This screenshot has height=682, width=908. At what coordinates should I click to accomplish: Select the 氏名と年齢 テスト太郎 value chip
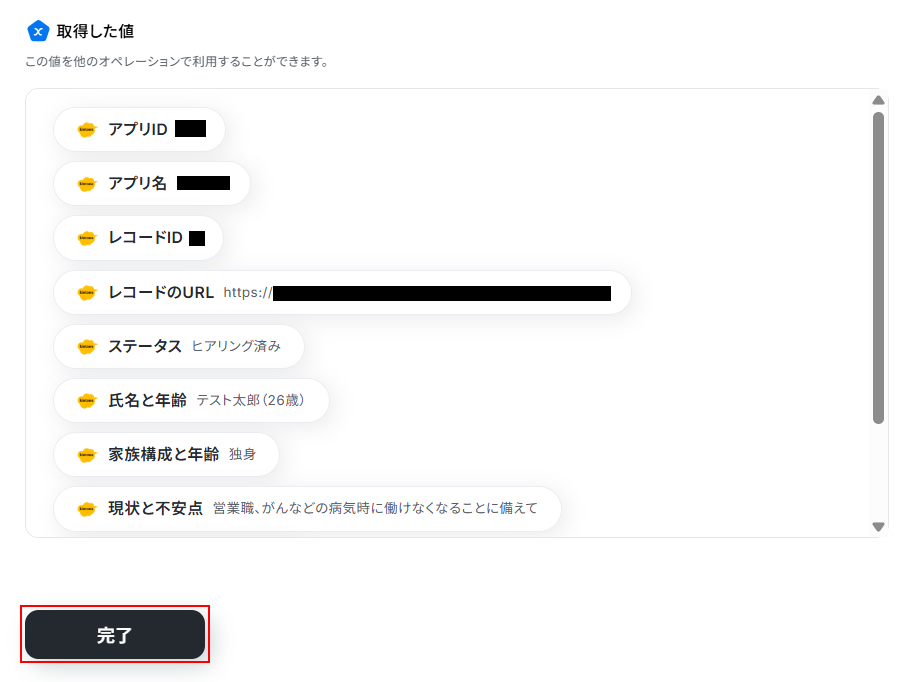point(192,401)
